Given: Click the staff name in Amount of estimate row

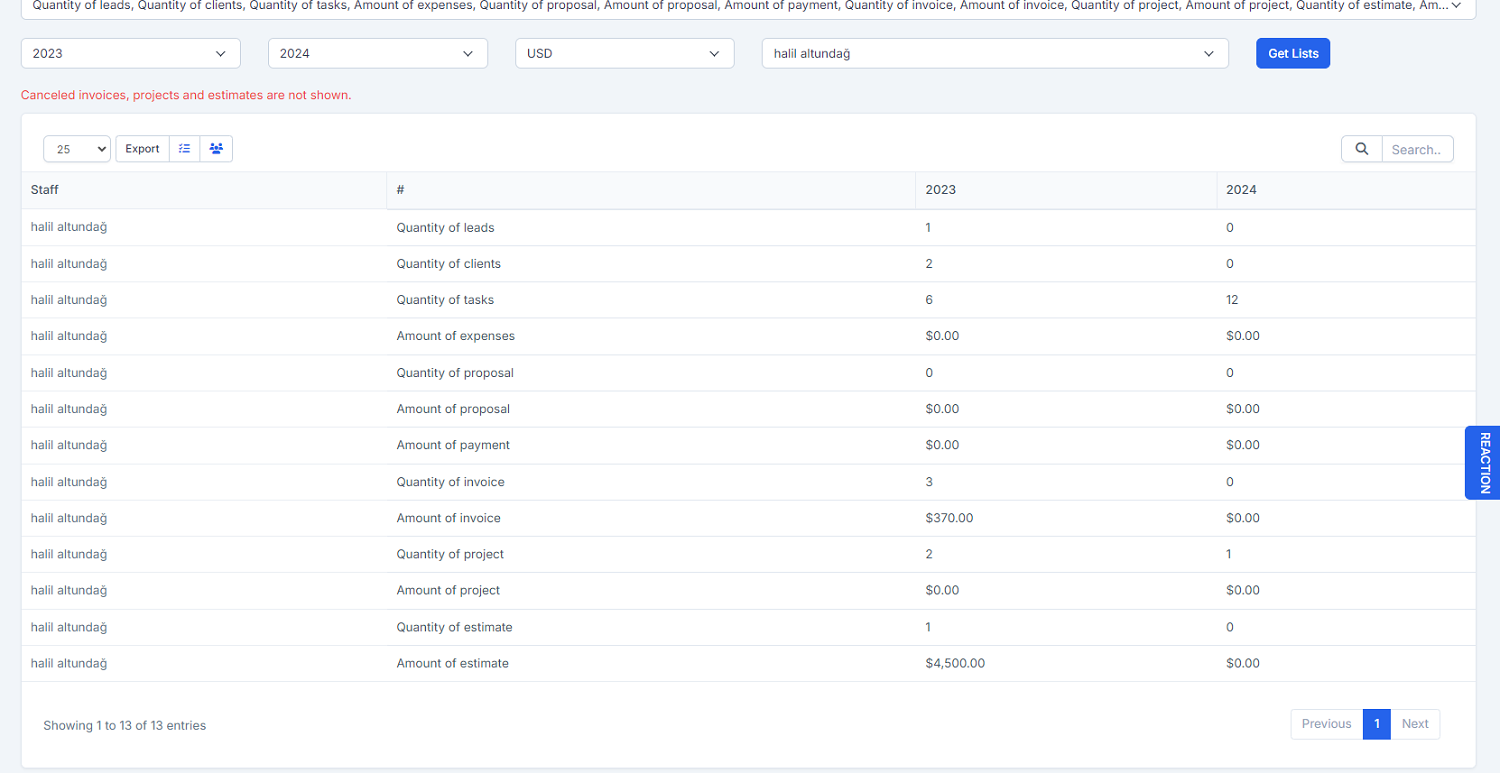Looking at the screenshot, I should click(x=69, y=663).
